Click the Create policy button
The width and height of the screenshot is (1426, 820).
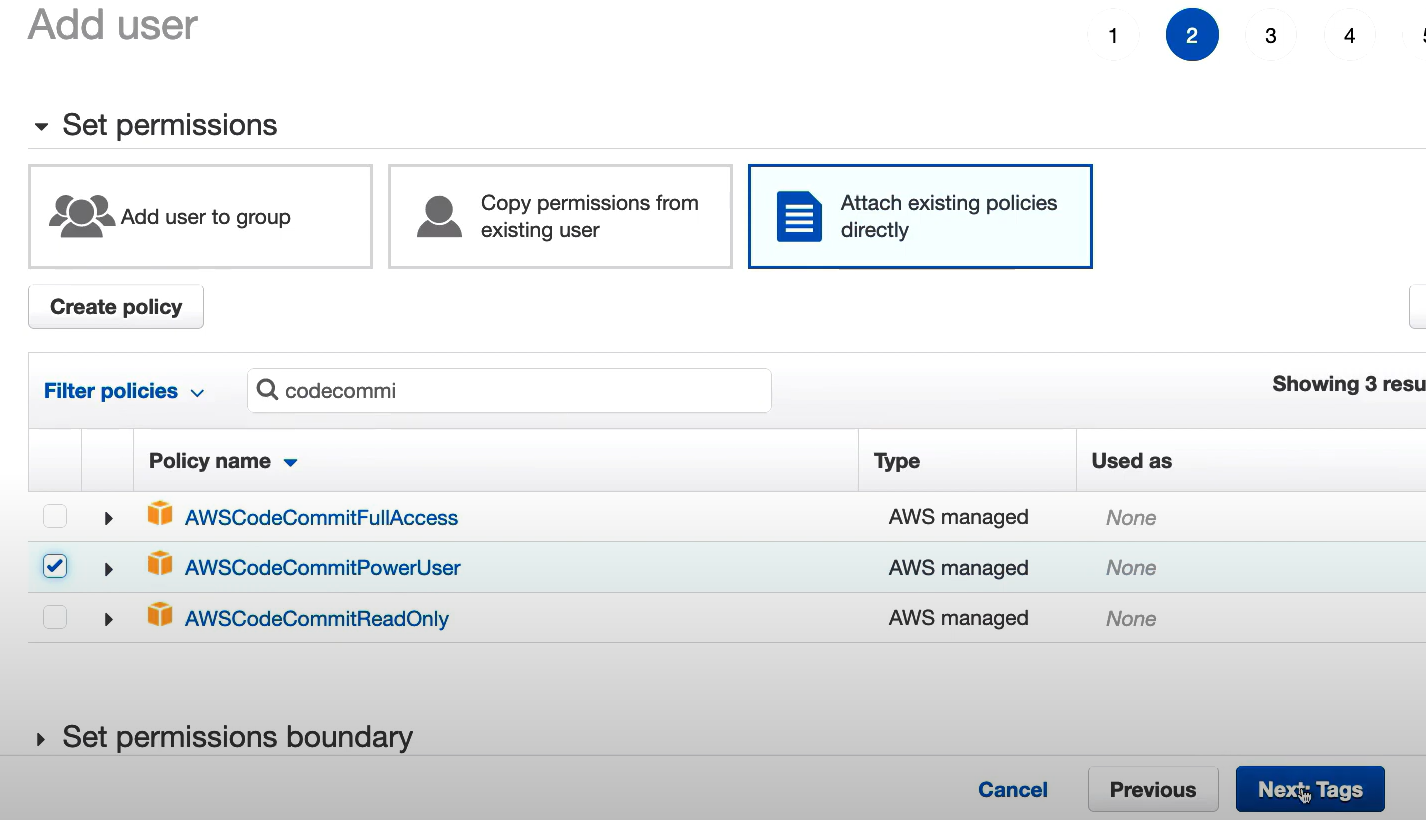point(116,307)
